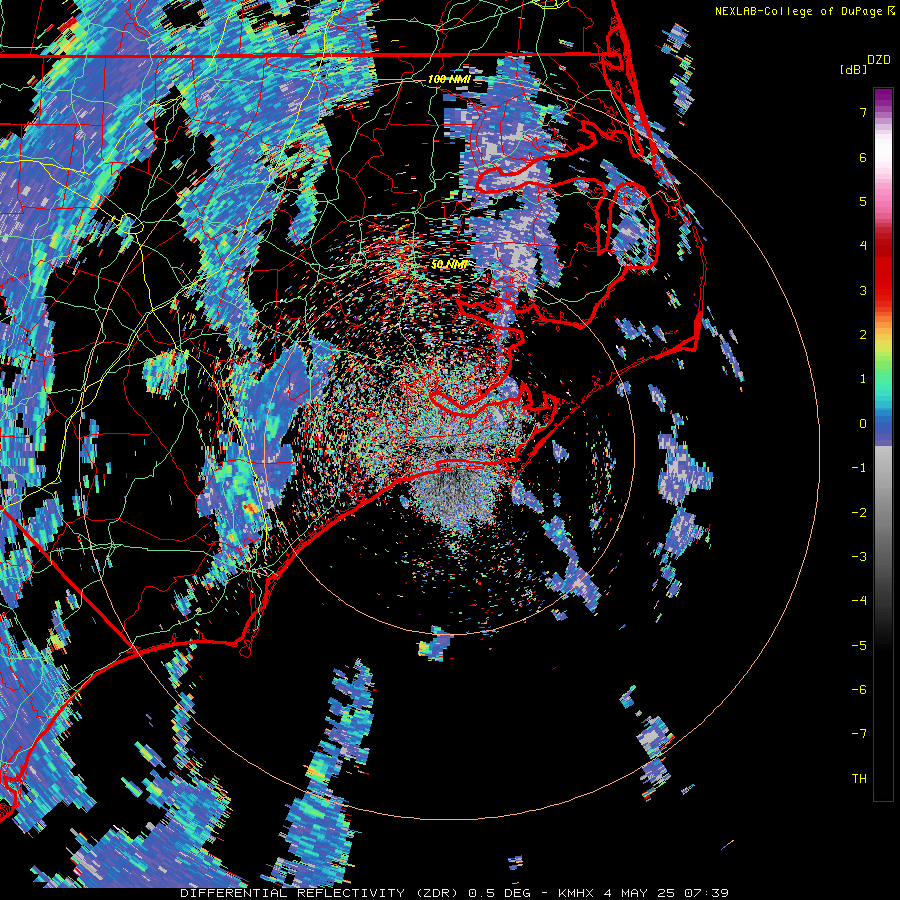
Task: Select the -3 value on the scale
Action: click(x=859, y=557)
